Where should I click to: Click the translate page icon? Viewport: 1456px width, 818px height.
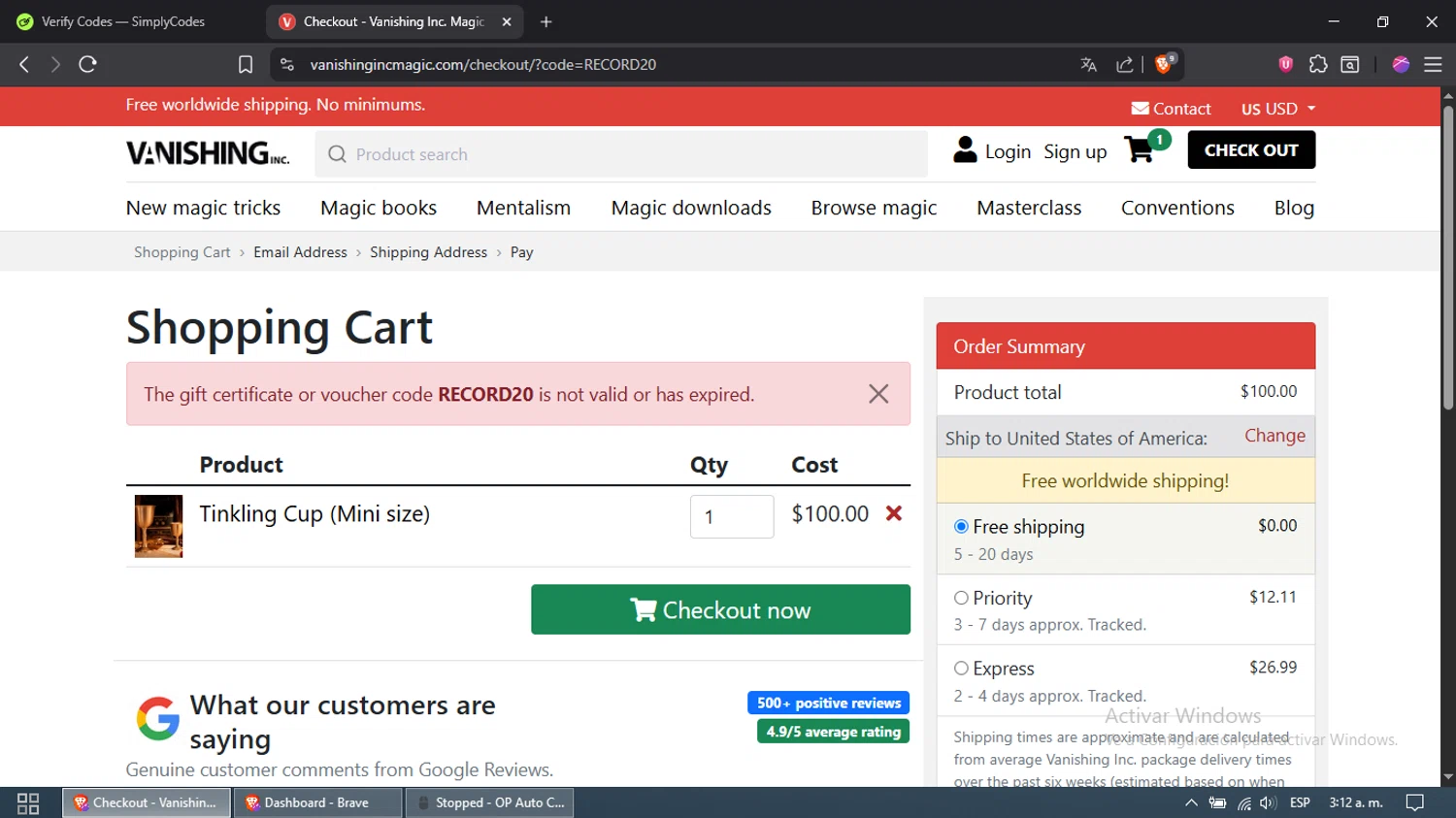click(x=1089, y=64)
